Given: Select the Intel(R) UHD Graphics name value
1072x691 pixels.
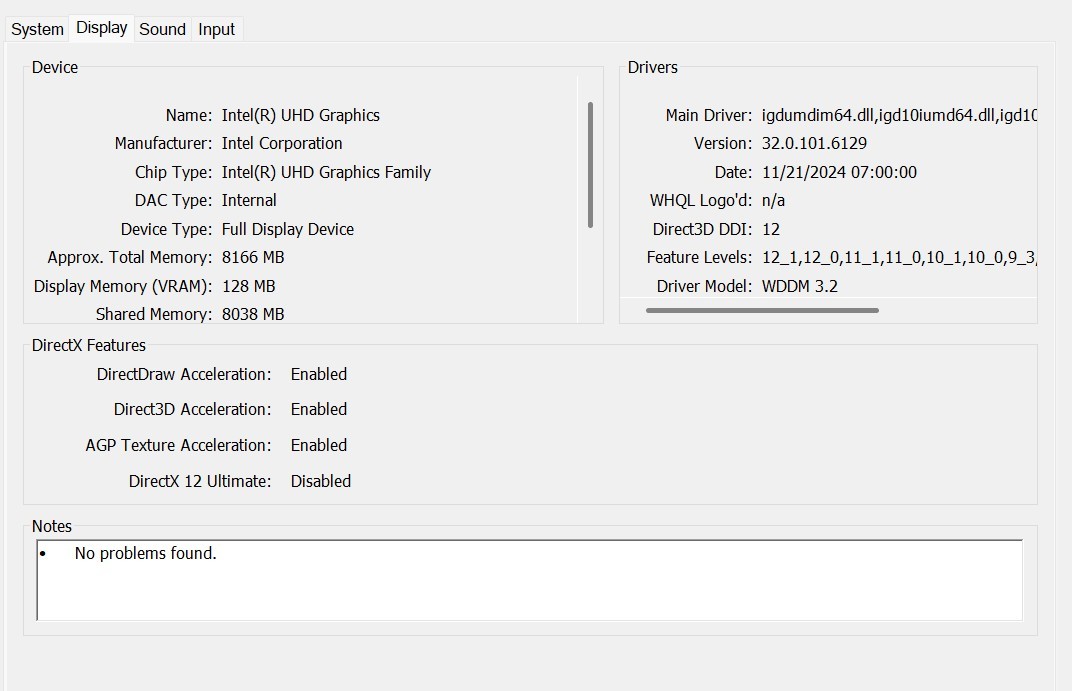Looking at the screenshot, I should [299, 115].
